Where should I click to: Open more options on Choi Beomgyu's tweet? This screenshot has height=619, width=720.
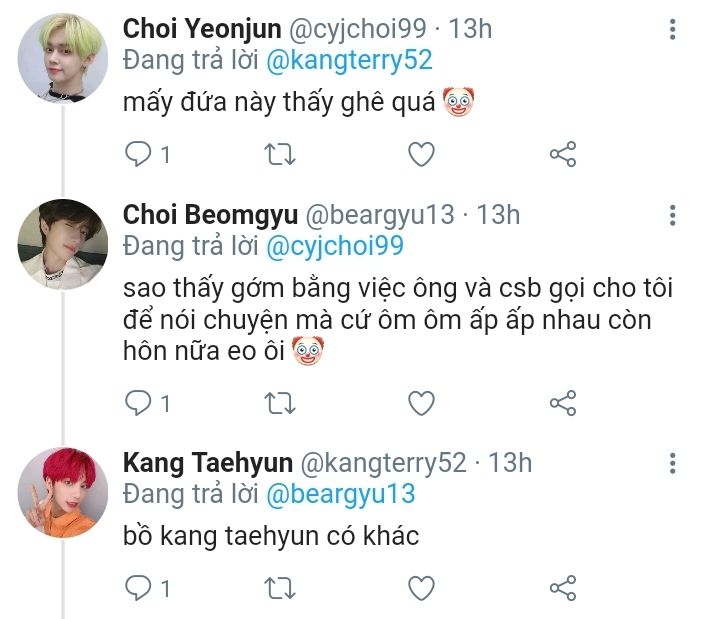point(673,214)
